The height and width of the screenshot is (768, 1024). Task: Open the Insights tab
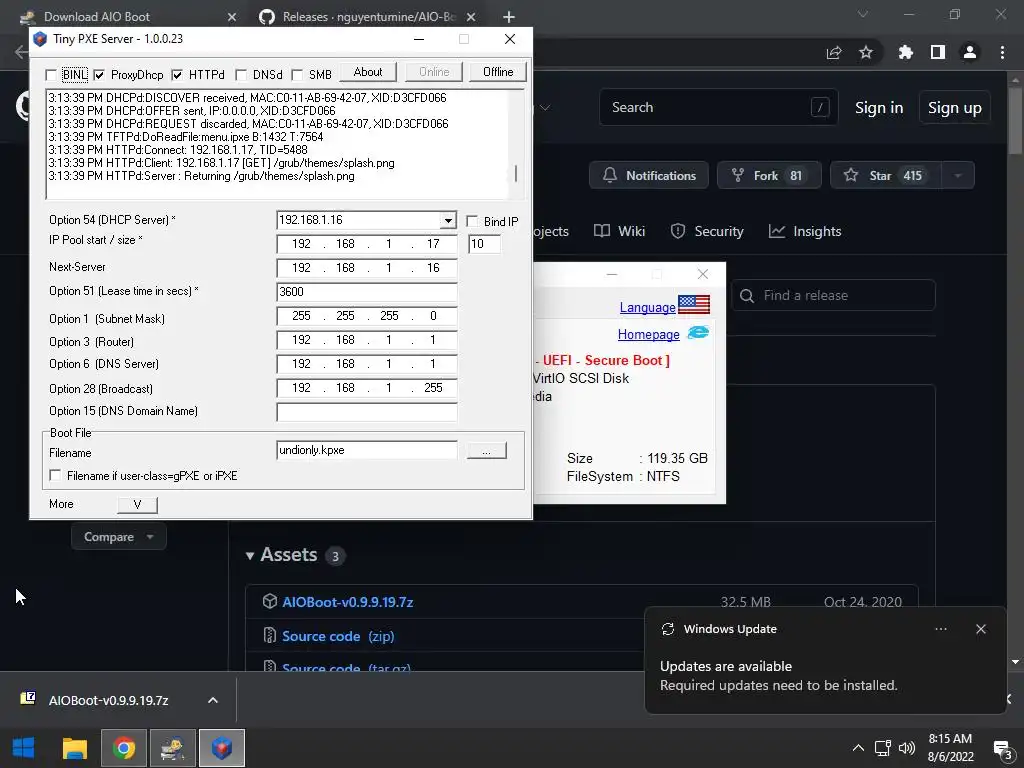click(x=805, y=231)
